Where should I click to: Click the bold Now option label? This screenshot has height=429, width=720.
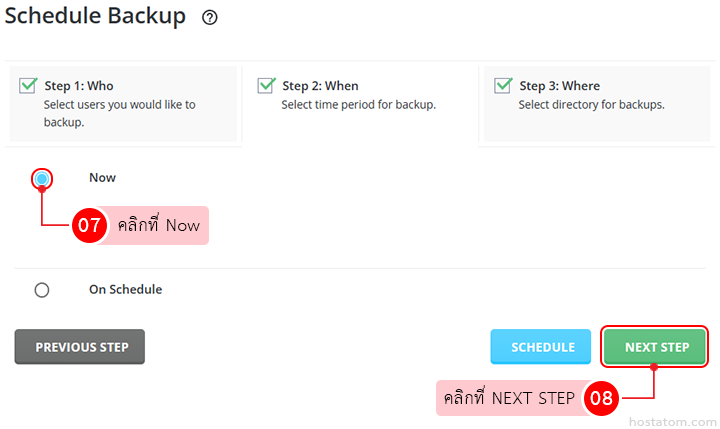tap(102, 178)
